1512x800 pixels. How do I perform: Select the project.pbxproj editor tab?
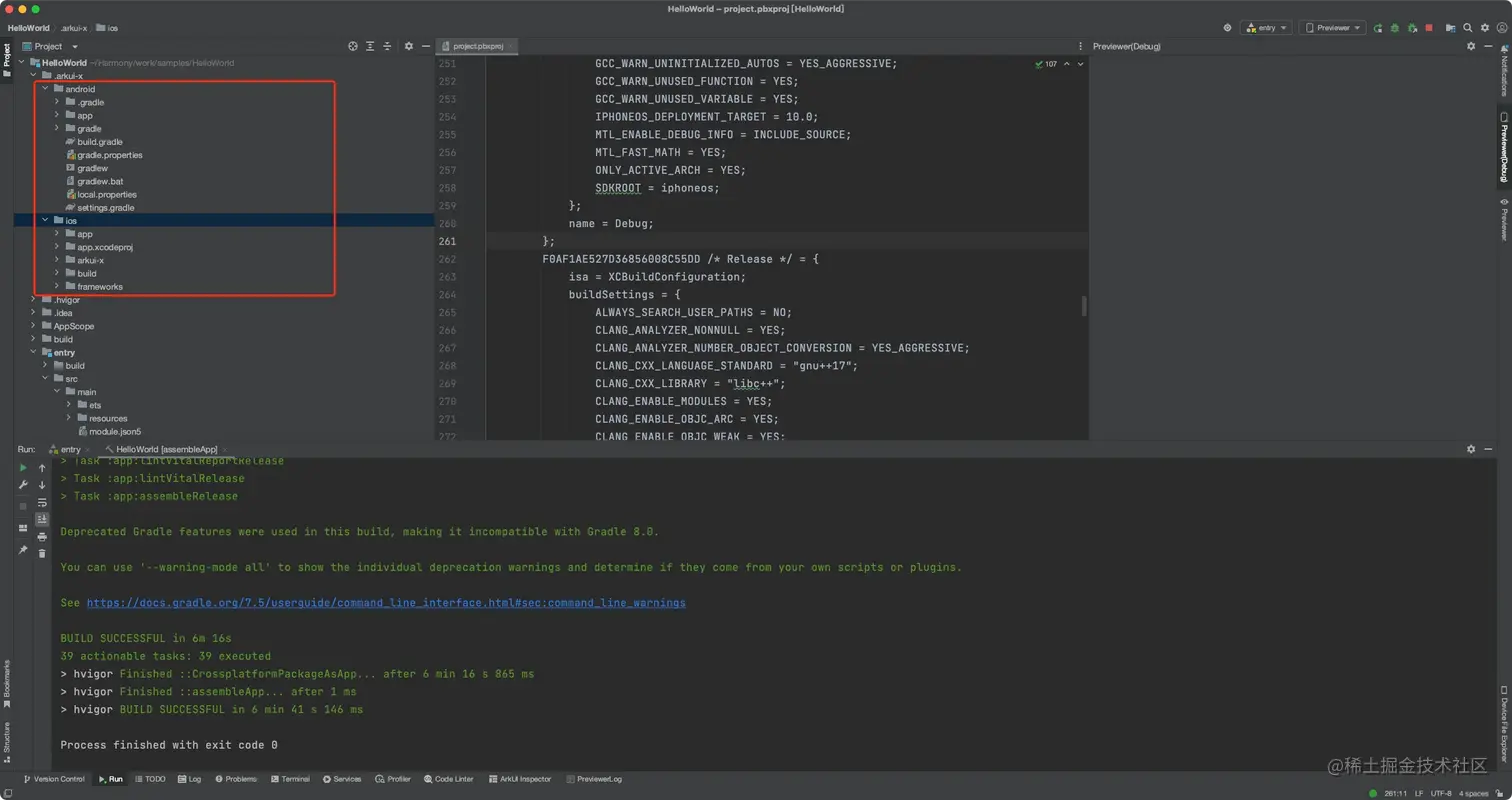point(478,46)
